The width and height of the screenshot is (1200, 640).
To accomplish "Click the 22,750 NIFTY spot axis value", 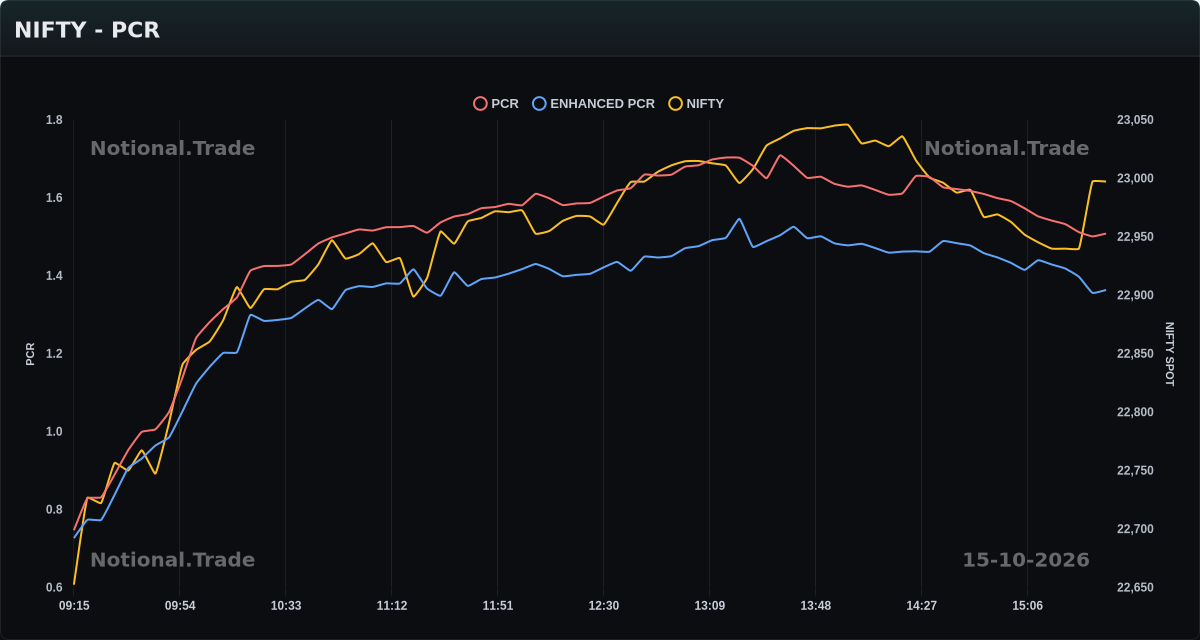I will click(1135, 471).
